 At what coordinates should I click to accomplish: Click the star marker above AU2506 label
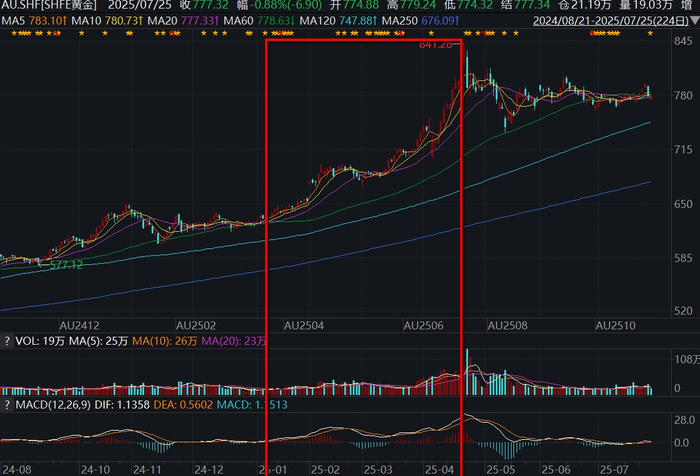431,33
